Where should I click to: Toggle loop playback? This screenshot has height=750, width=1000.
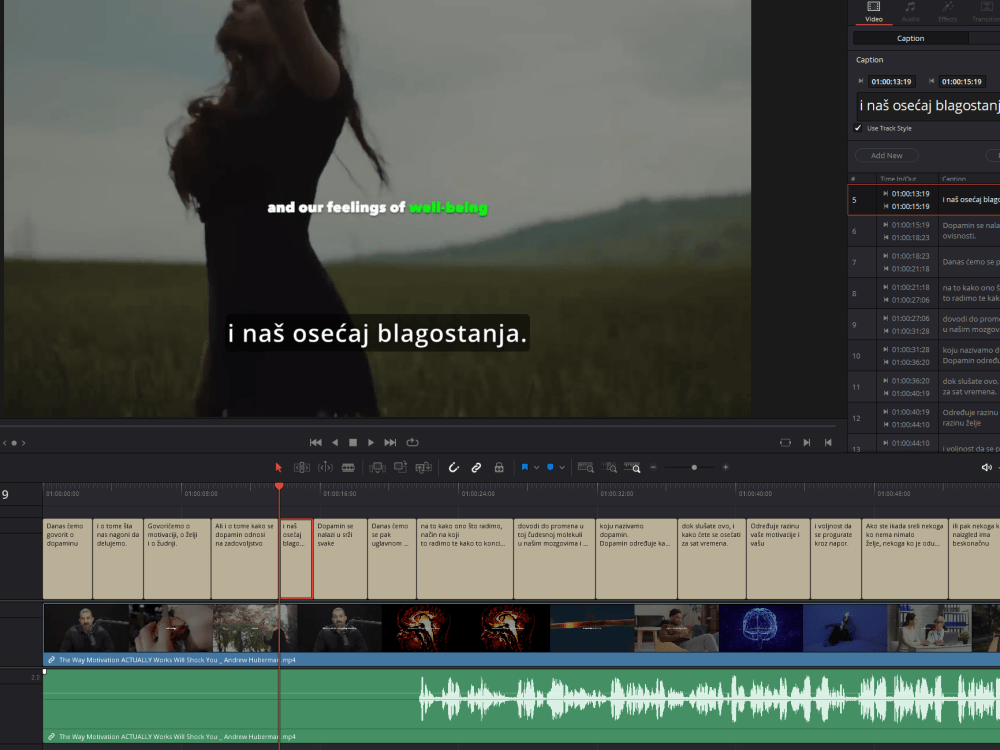pos(413,443)
